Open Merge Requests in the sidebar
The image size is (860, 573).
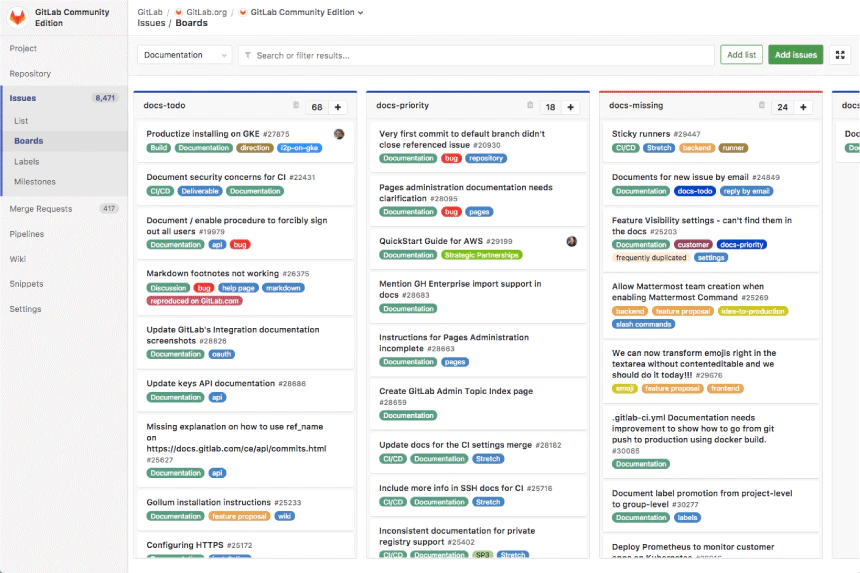(41, 208)
